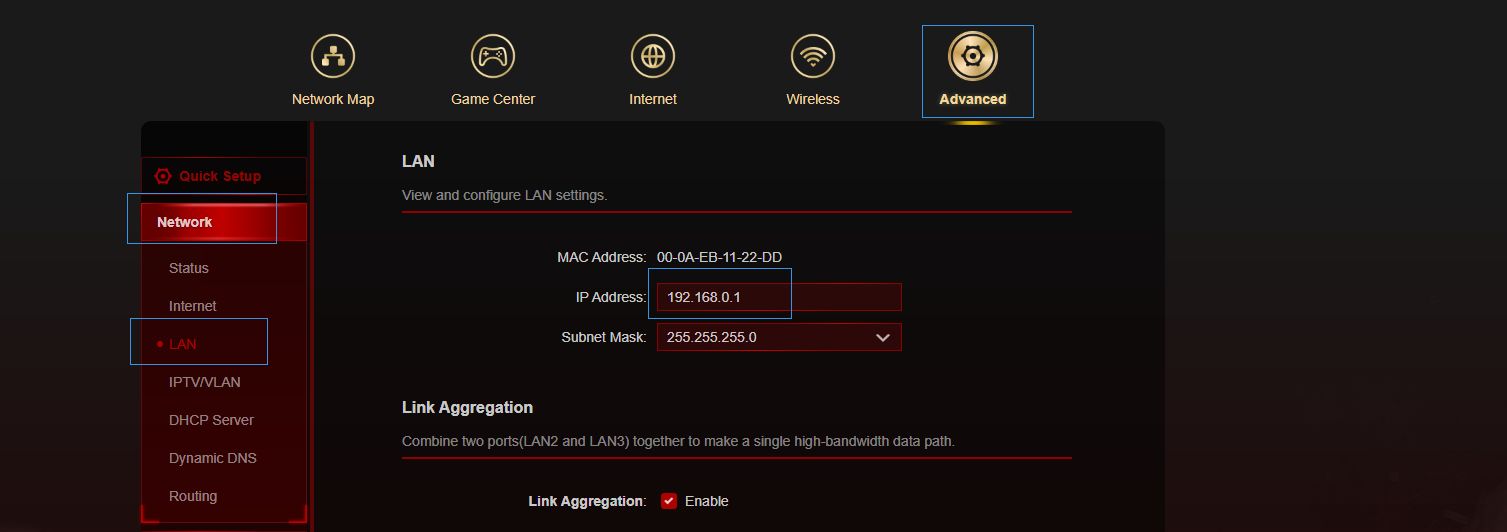Click the Internet globe icon
Screen dimensions: 1507x532
(x=653, y=56)
